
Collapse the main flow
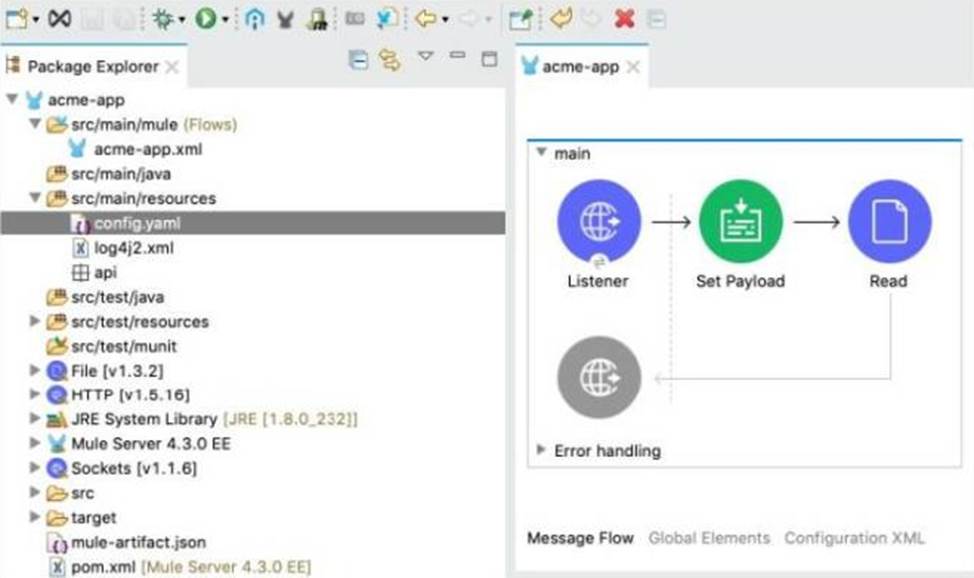[x=541, y=152]
